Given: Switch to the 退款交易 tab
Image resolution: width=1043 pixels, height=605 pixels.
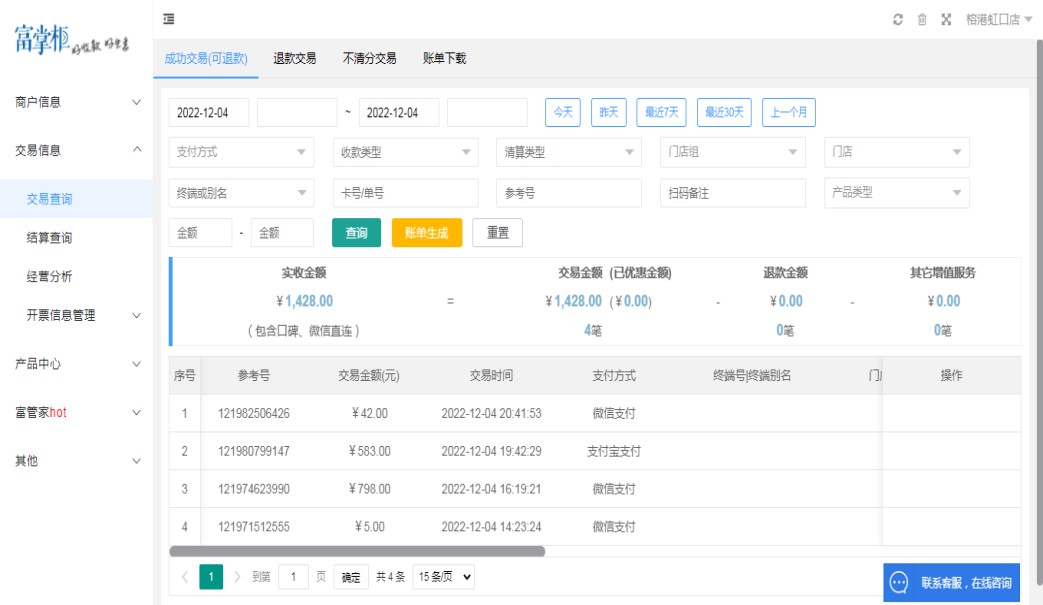Looking at the screenshot, I should (295, 59).
